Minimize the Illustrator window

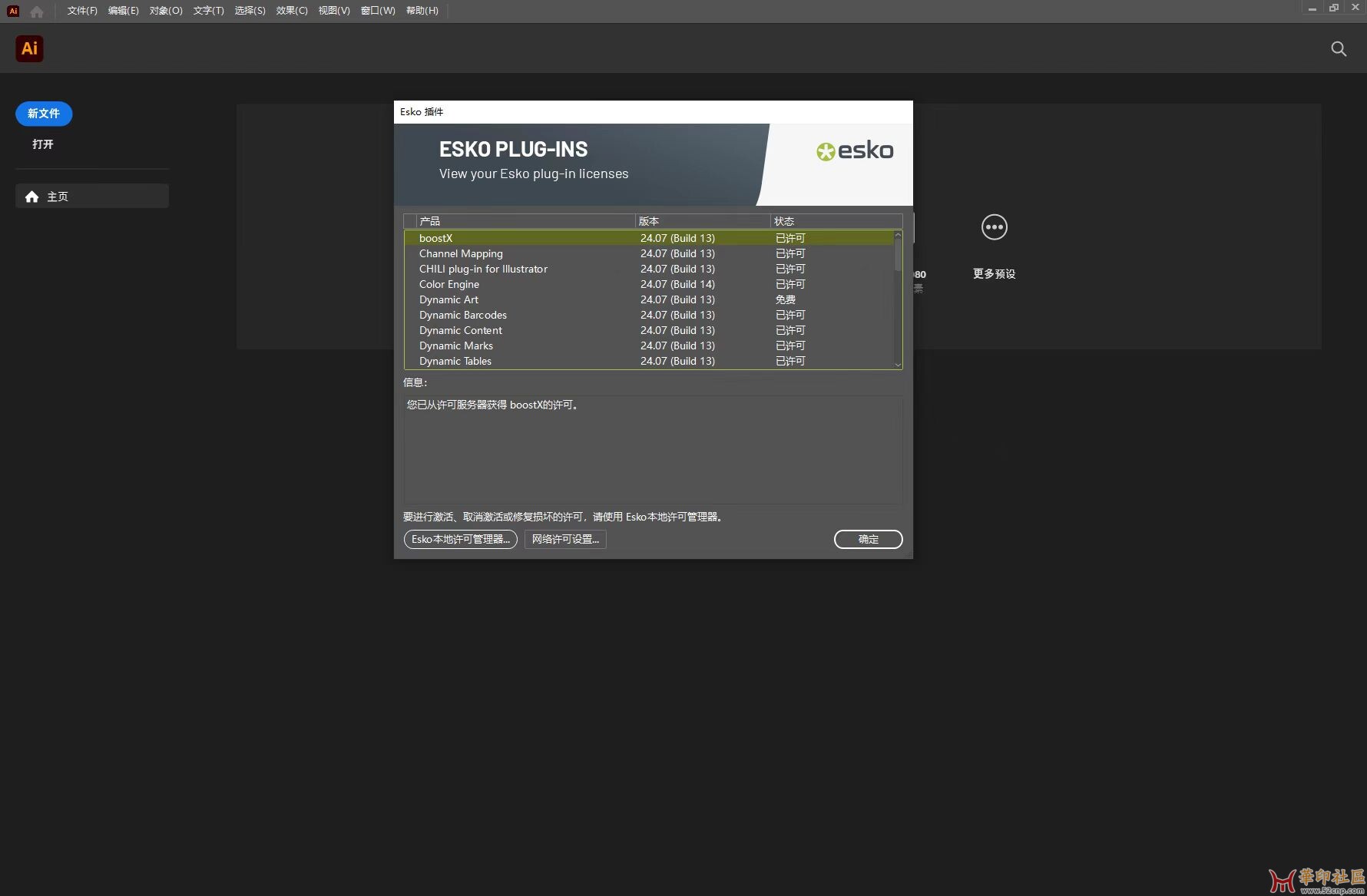[x=1312, y=8]
